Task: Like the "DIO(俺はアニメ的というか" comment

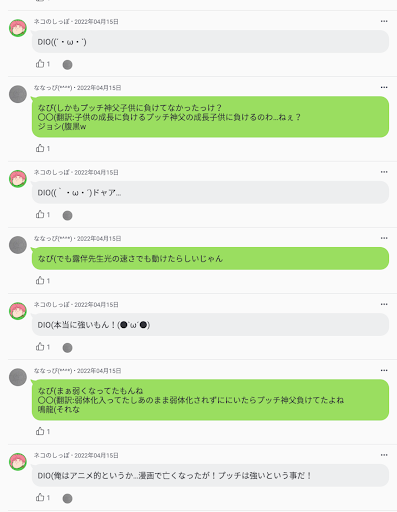Action: coord(40,497)
